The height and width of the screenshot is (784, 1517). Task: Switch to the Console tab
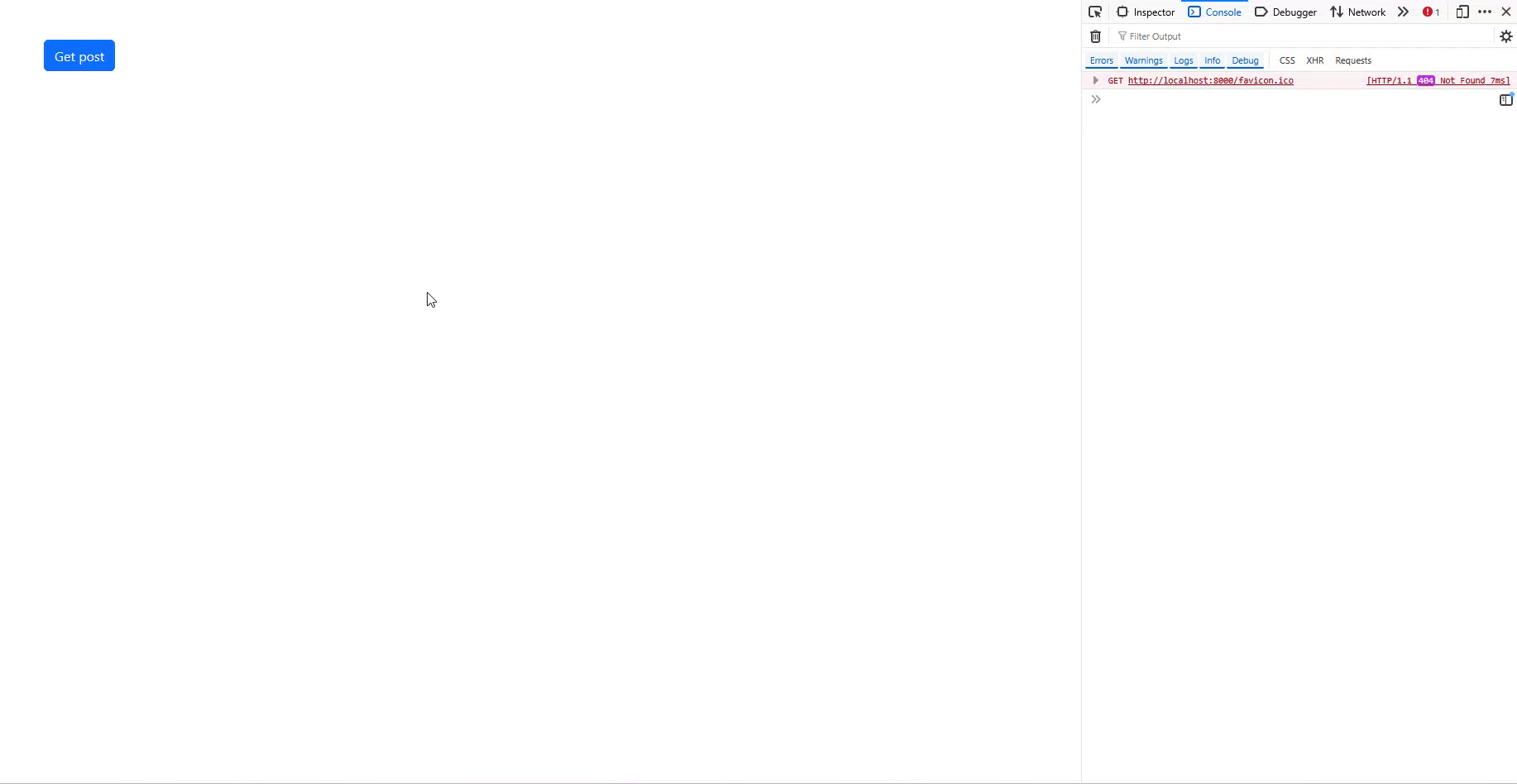[x=1214, y=12]
